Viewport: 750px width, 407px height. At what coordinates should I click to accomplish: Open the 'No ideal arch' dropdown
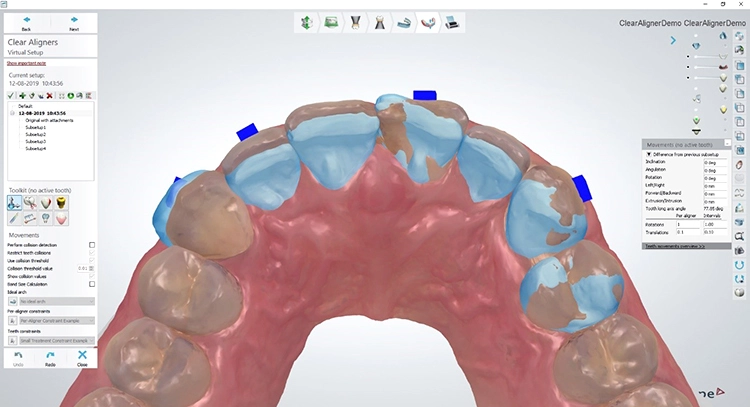click(56, 301)
